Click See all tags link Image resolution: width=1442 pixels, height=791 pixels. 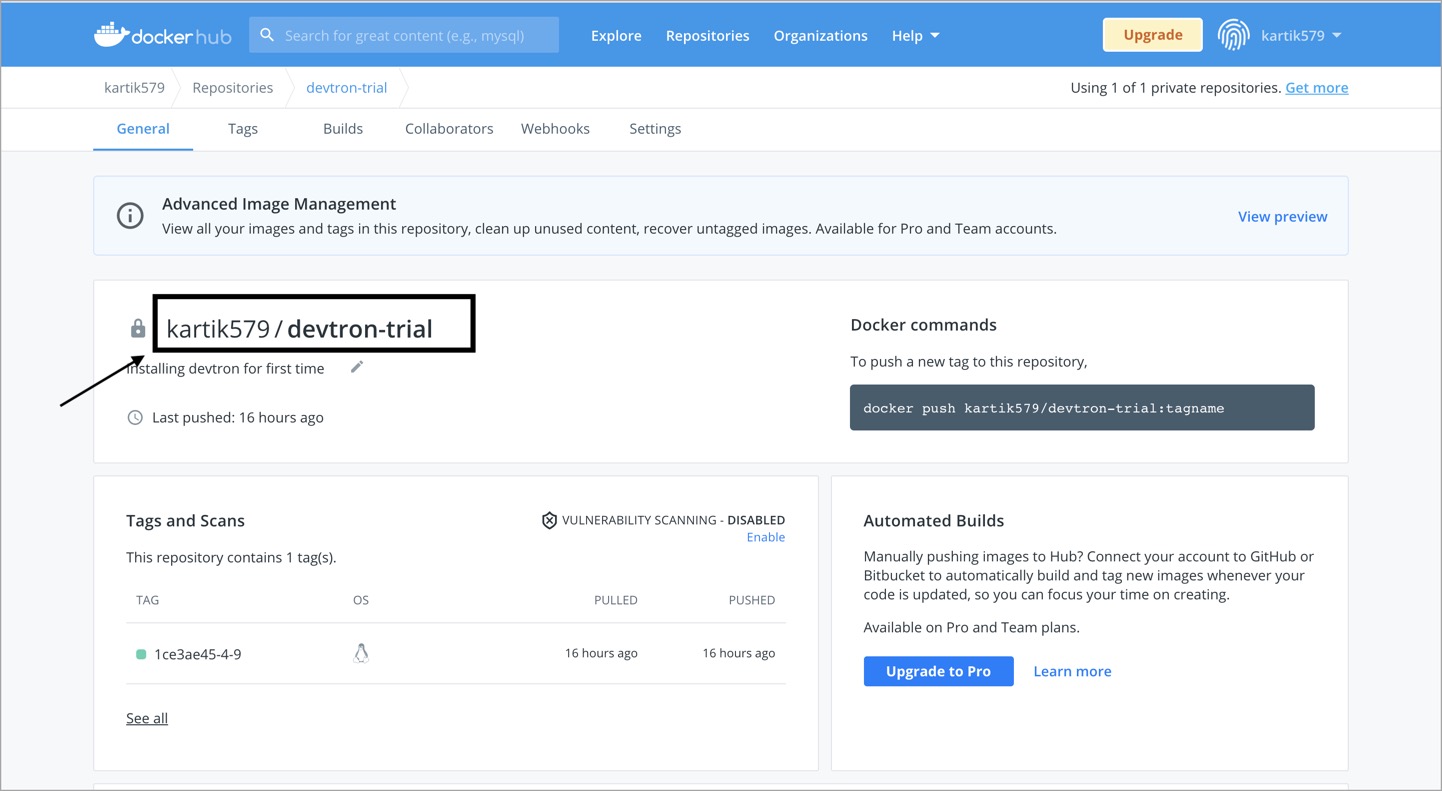coord(147,718)
